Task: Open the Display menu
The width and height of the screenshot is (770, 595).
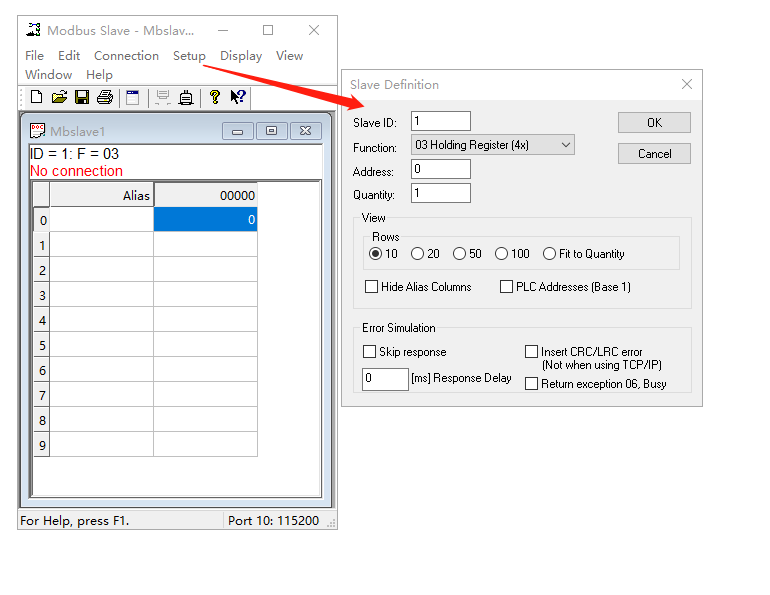Action: click(241, 56)
